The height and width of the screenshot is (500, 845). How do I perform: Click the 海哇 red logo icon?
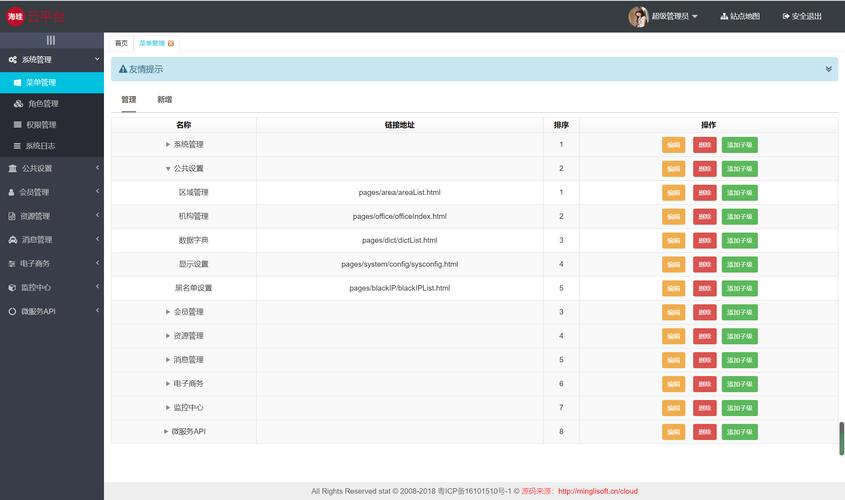click(15, 17)
